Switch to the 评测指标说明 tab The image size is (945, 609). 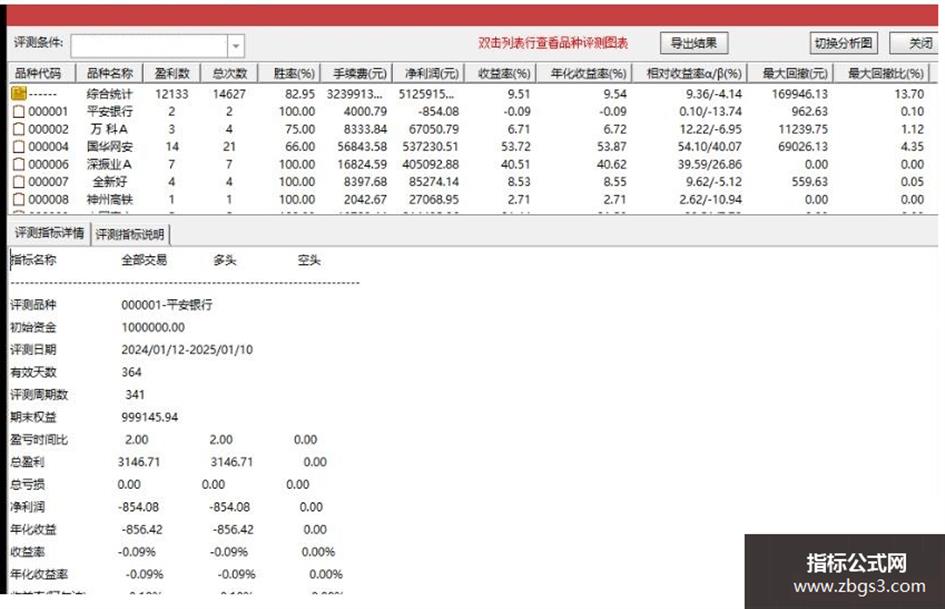coord(130,234)
